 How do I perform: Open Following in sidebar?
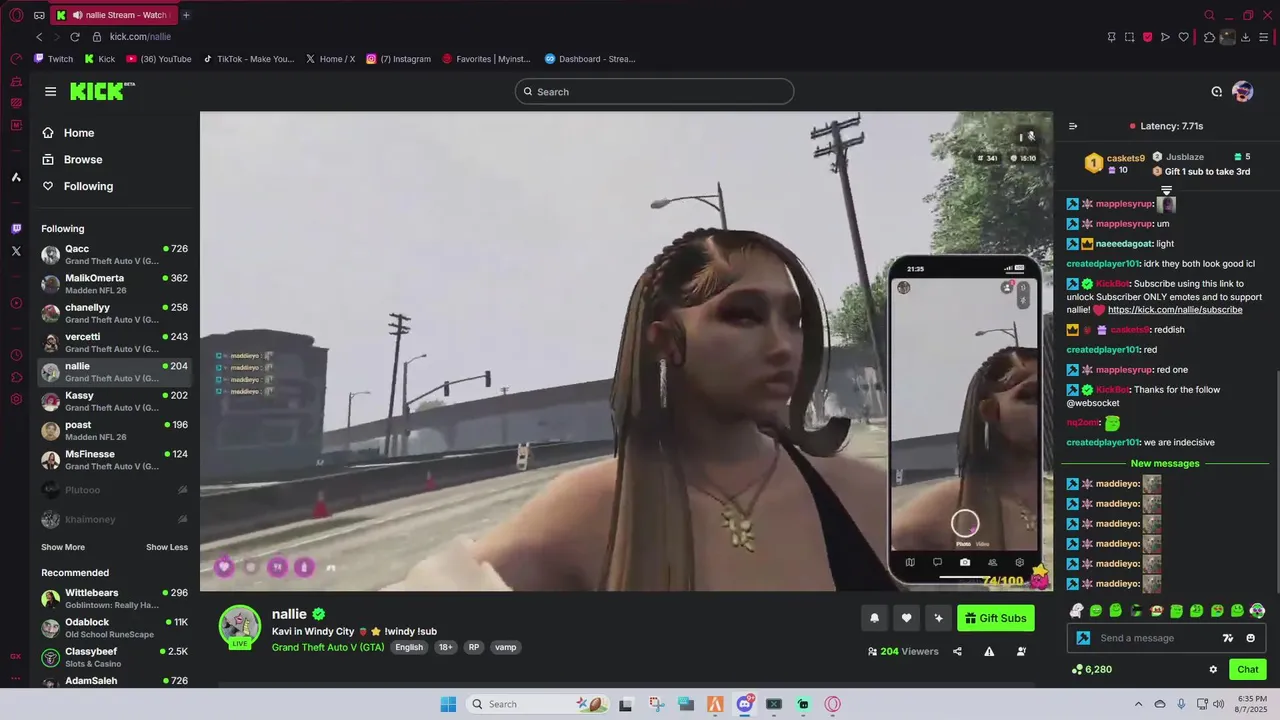77,186
